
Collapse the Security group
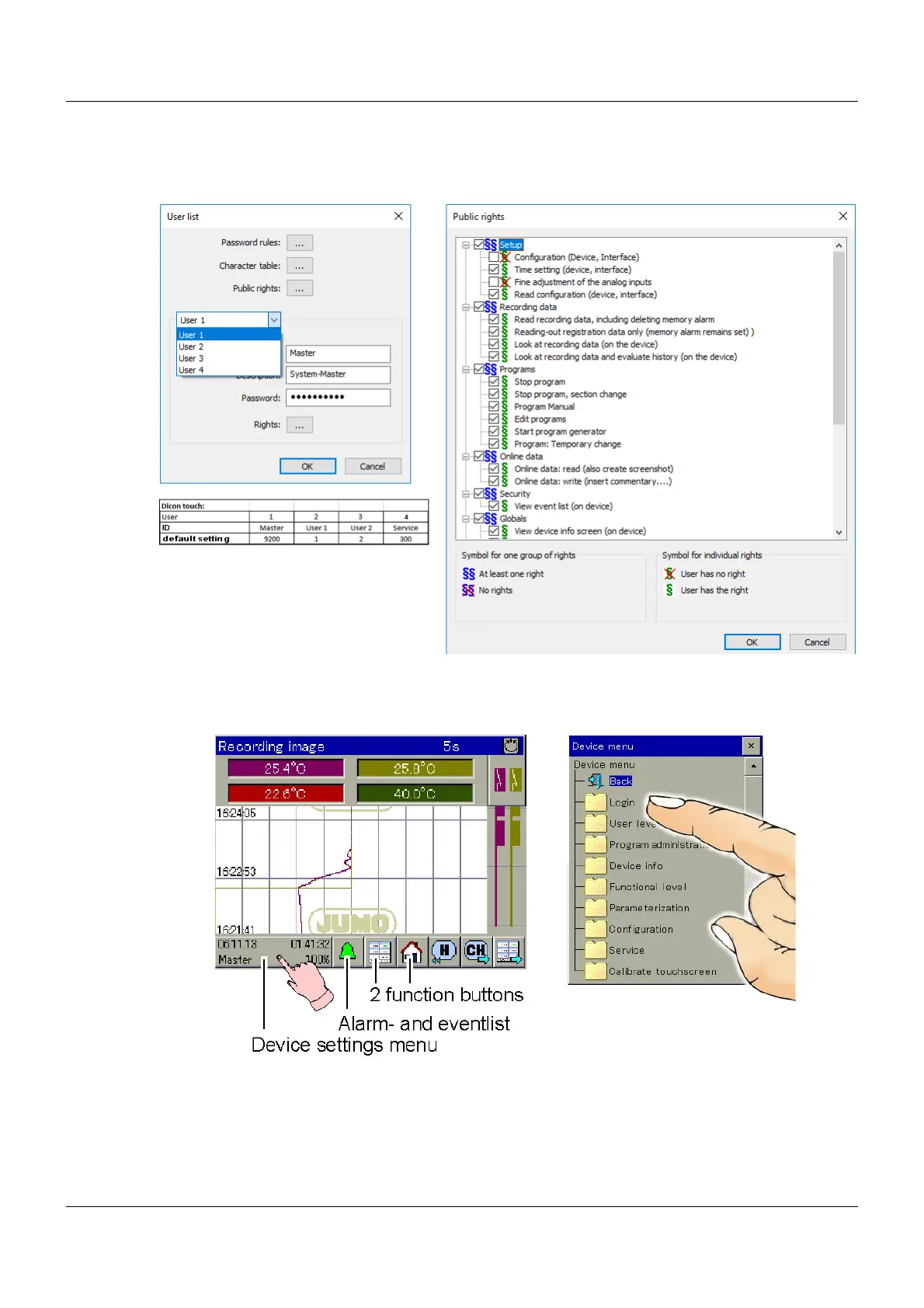point(466,493)
